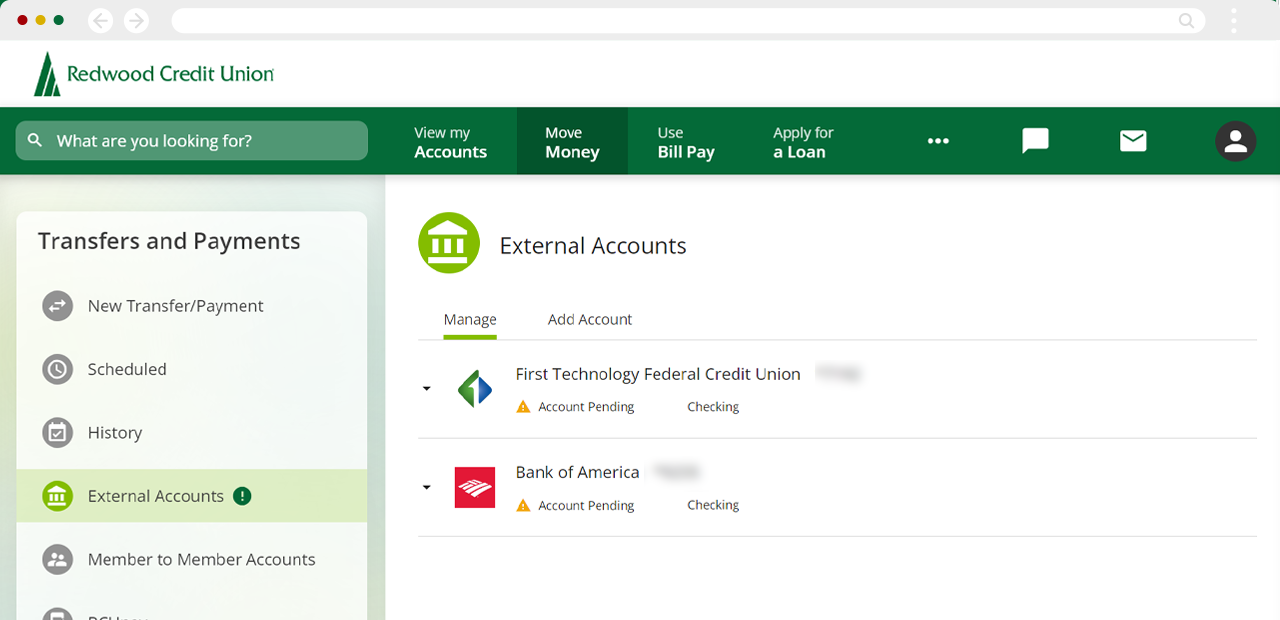Click the First Technology Federal Credit Union name

tap(658, 374)
